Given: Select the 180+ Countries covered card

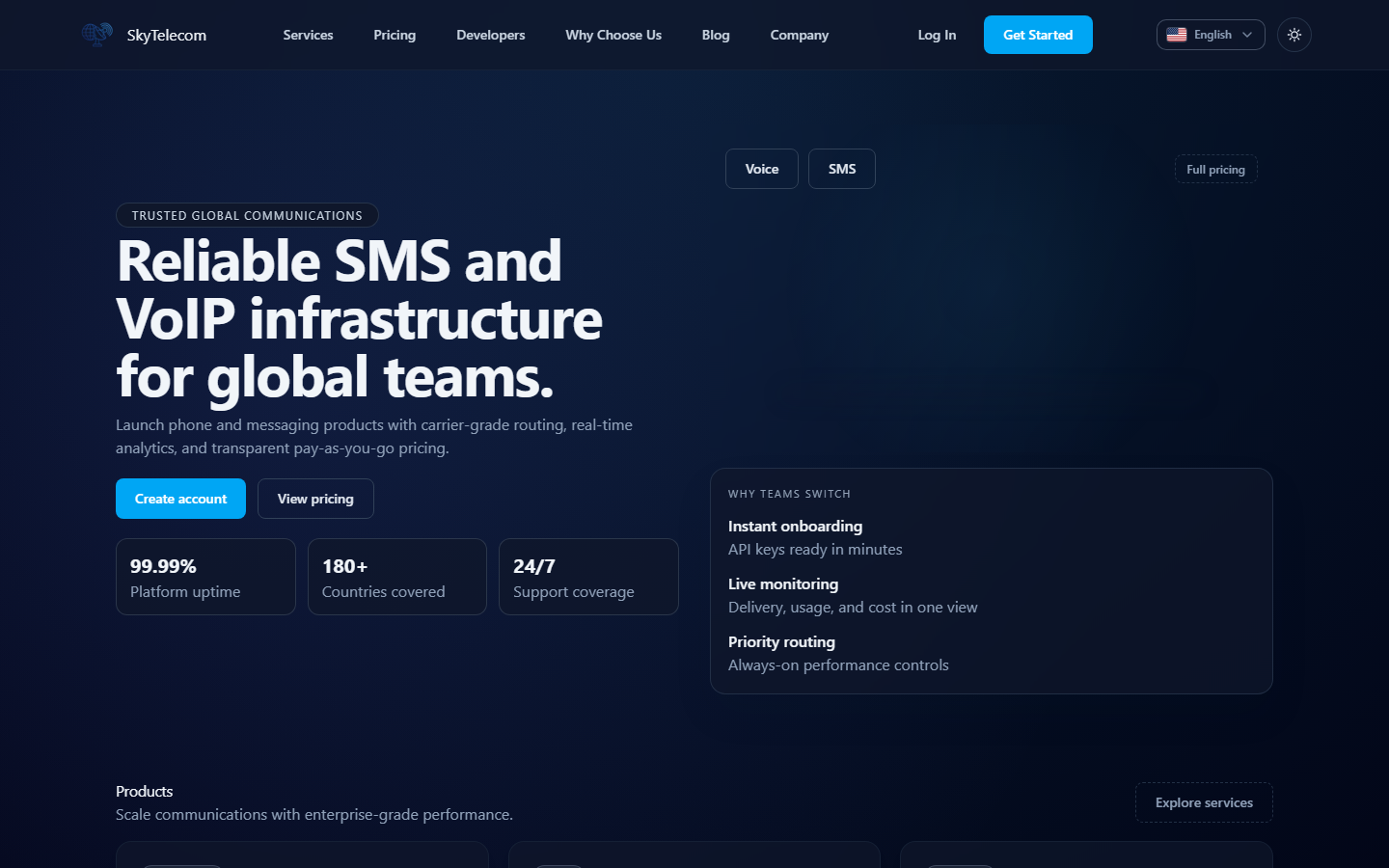Looking at the screenshot, I should click(397, 577).
